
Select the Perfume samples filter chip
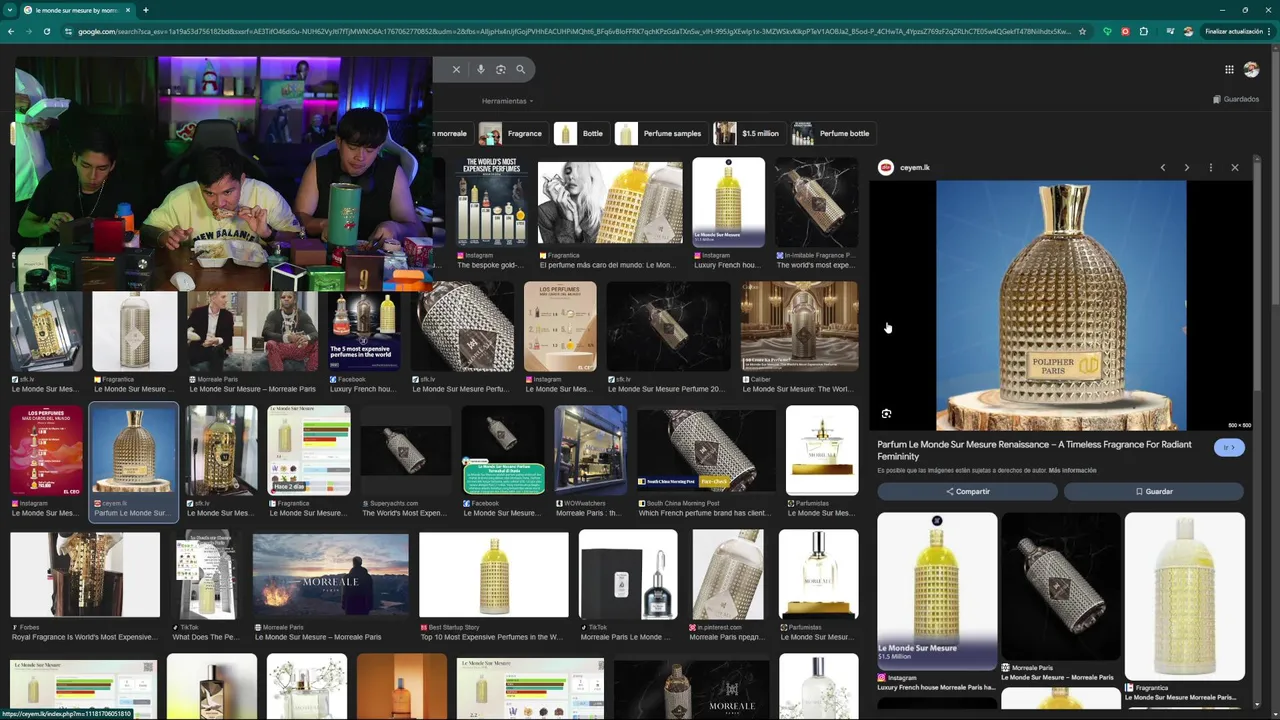(x=661, y=133)
